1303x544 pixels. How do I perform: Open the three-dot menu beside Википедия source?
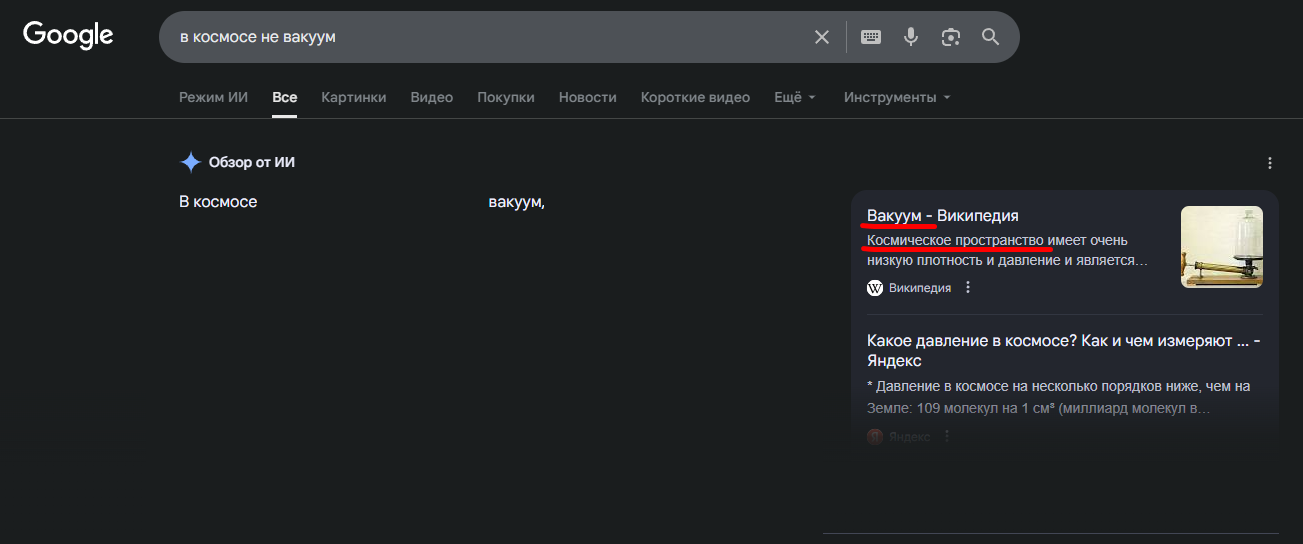point(967,288)
